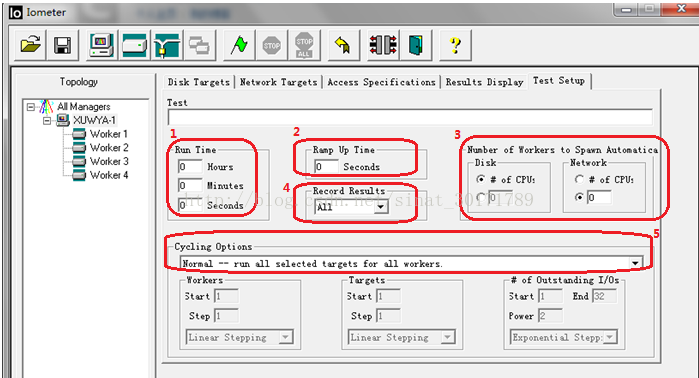Screen dimensions: 699x378
Task: Click the Targets Start field
Action: coord(388,296)
